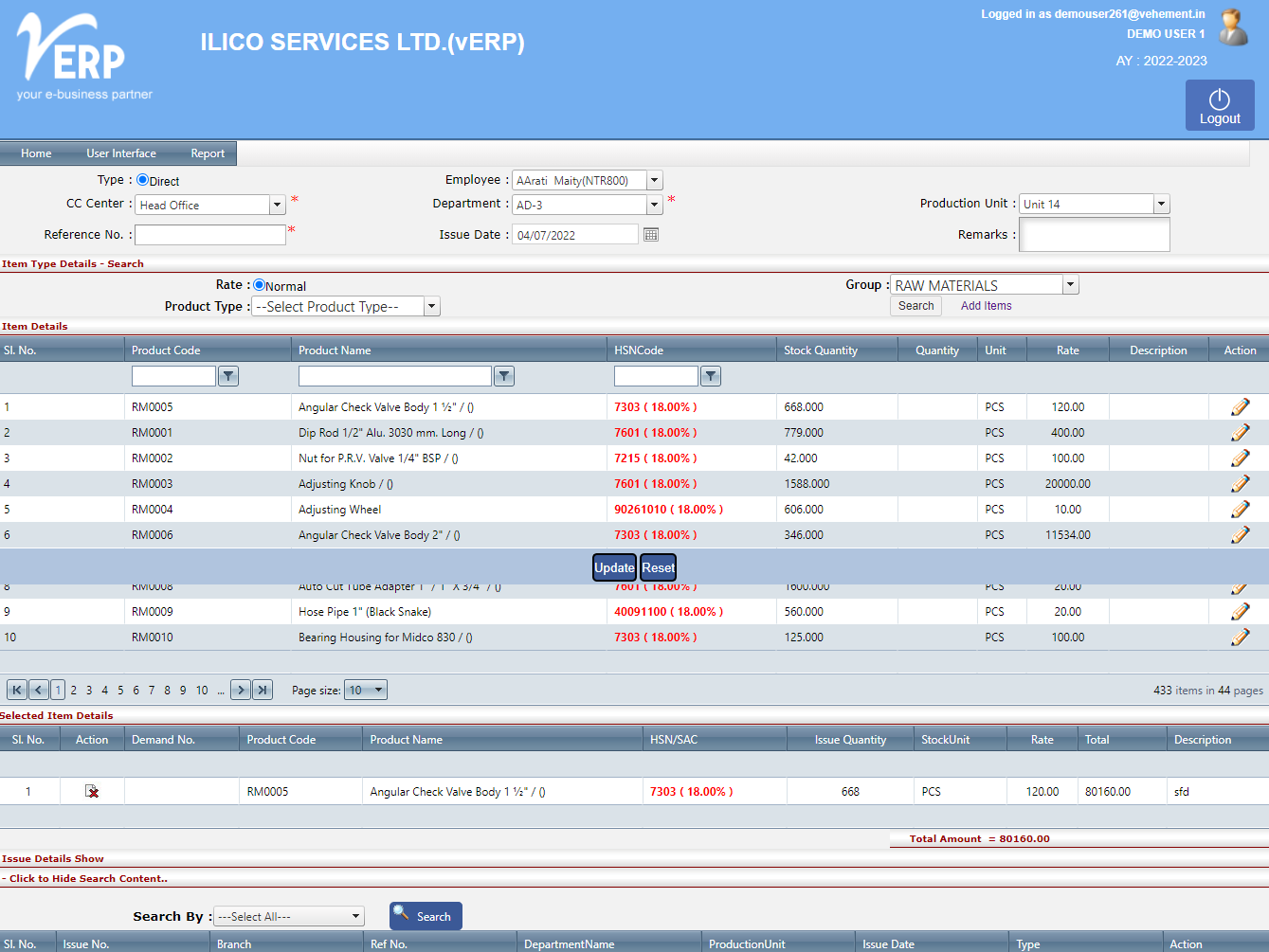Click the Issue Date field 04/07/2022
The image size is (1269, 952).
pyautogui.click(x=575, y=235)
